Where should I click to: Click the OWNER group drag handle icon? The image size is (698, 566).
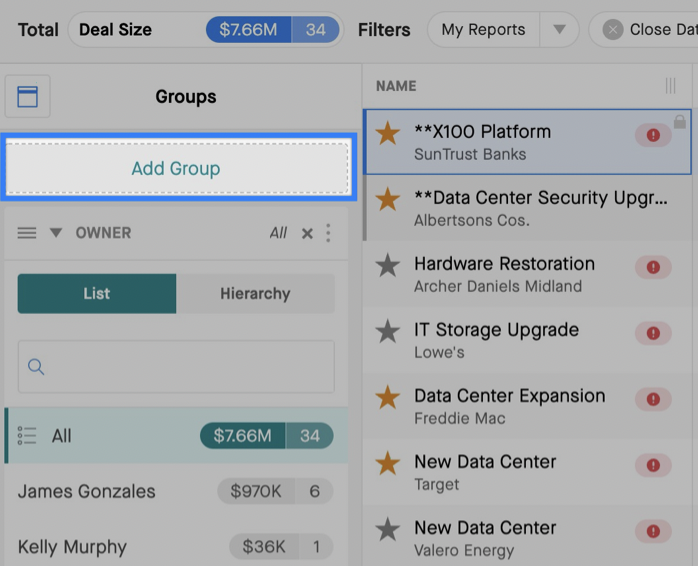27,233
